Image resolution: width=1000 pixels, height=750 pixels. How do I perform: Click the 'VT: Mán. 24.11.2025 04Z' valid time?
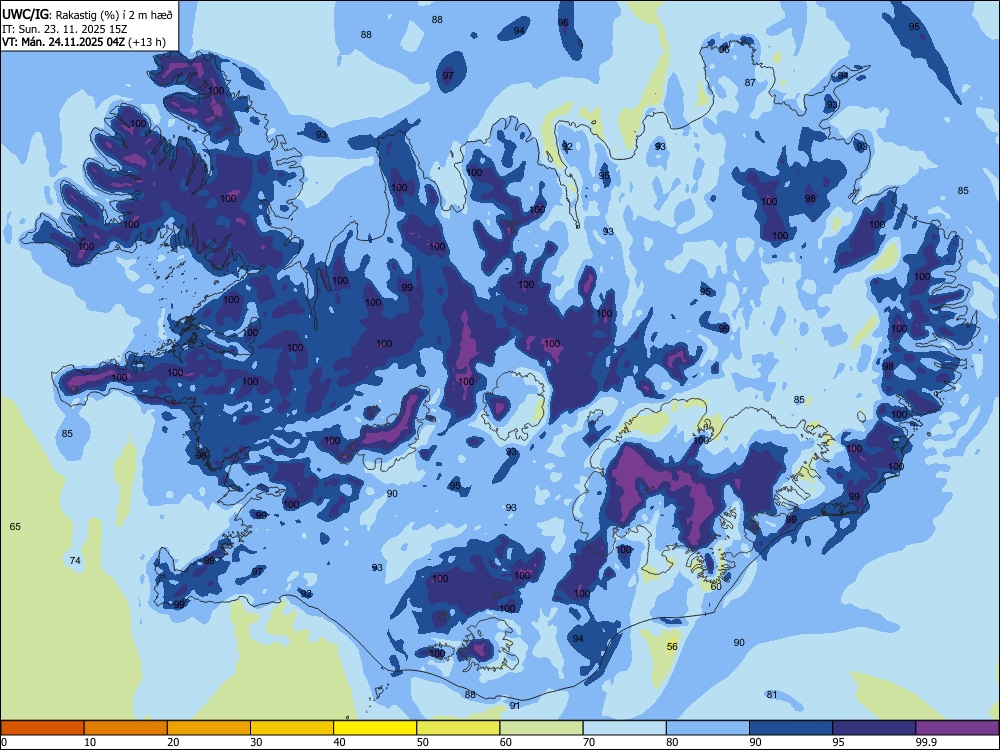[64, 42]
